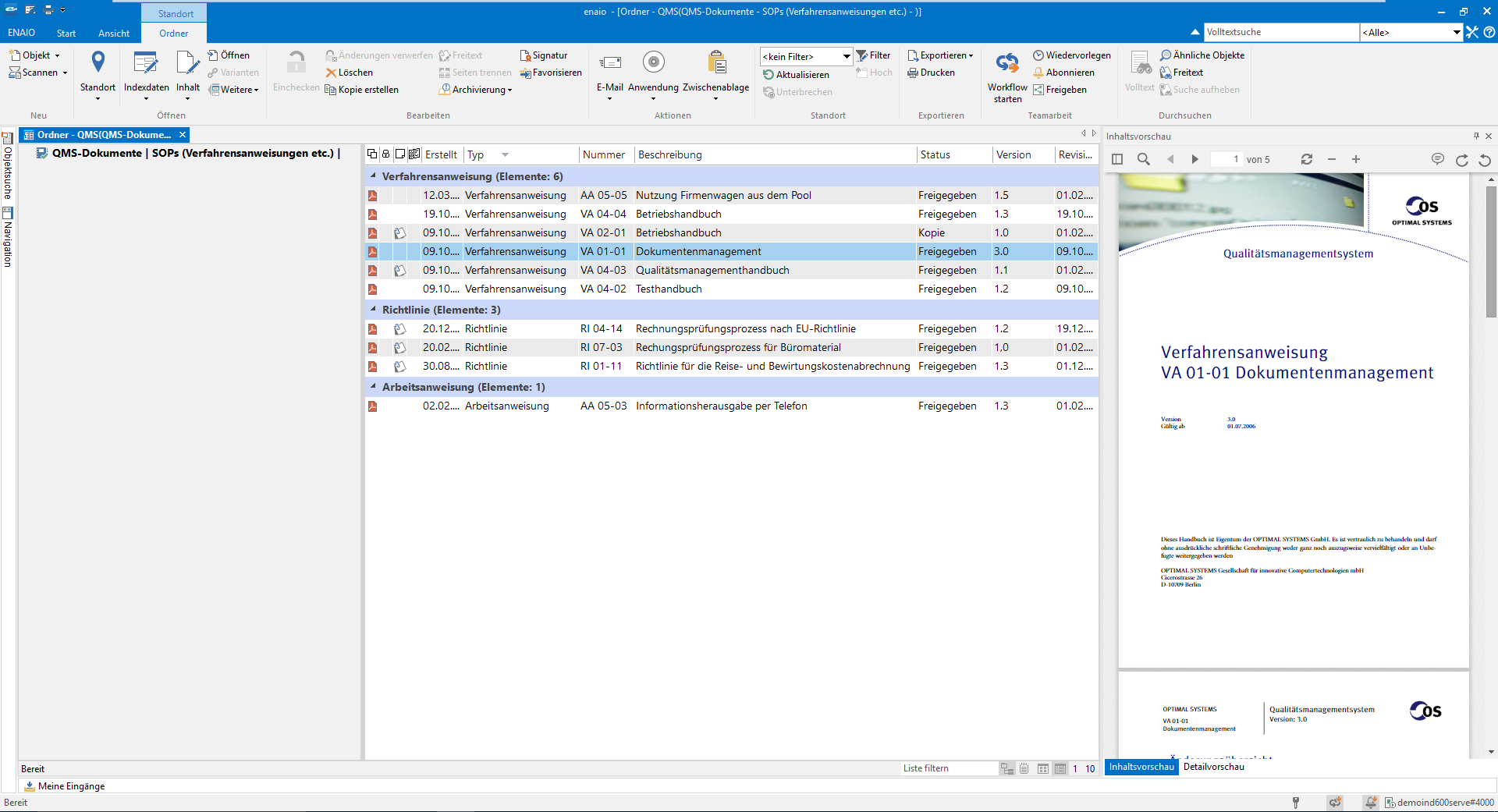Screen dimensions: 1498x812
Task: Collapse the Verfahrensanweisung group
Action: [373, 176]
